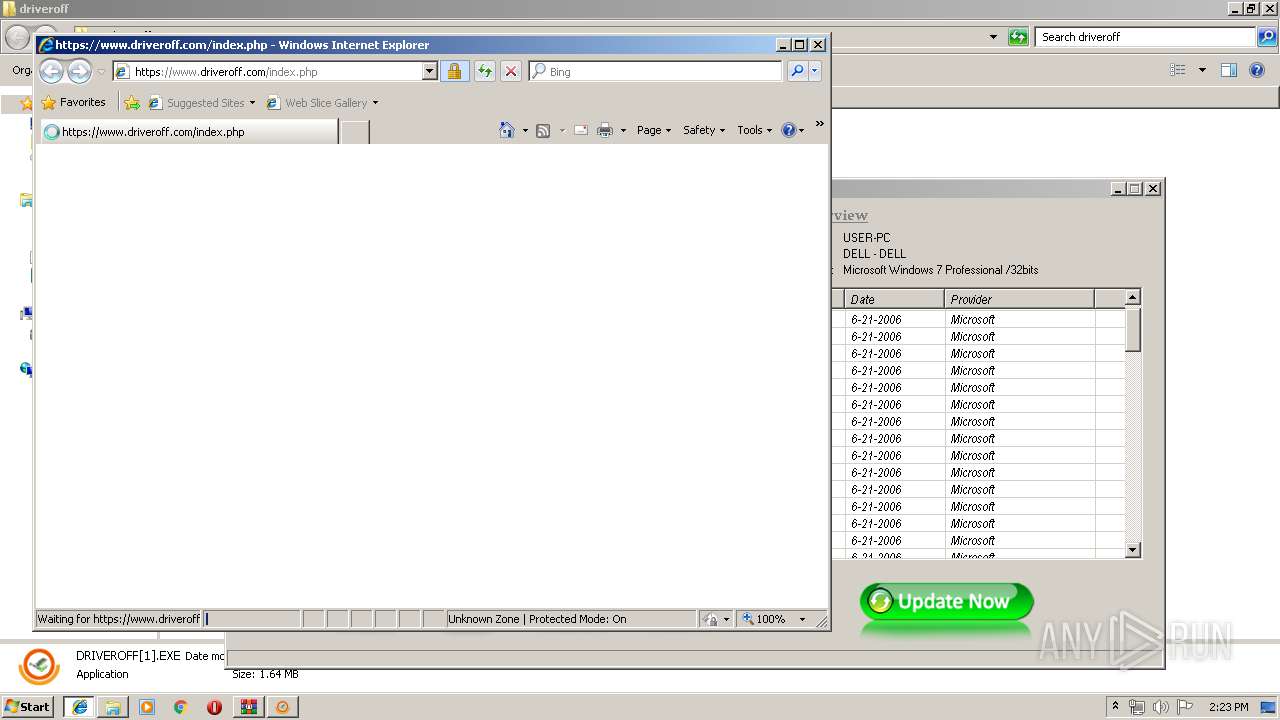Screen dimensions: 1280x720
Task: Switch to Internet Explorer in taskbar
Action: 79,706
